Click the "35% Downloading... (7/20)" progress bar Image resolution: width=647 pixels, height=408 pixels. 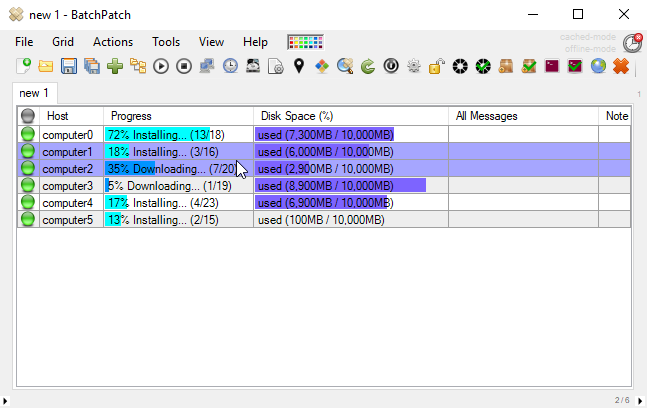178,169
